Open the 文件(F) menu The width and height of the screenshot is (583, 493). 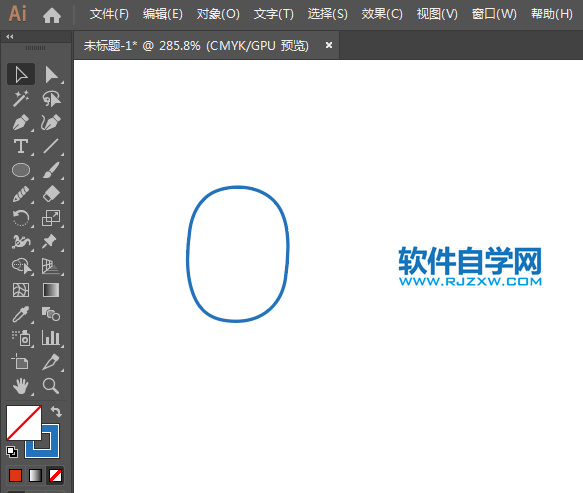pos(109,14)
